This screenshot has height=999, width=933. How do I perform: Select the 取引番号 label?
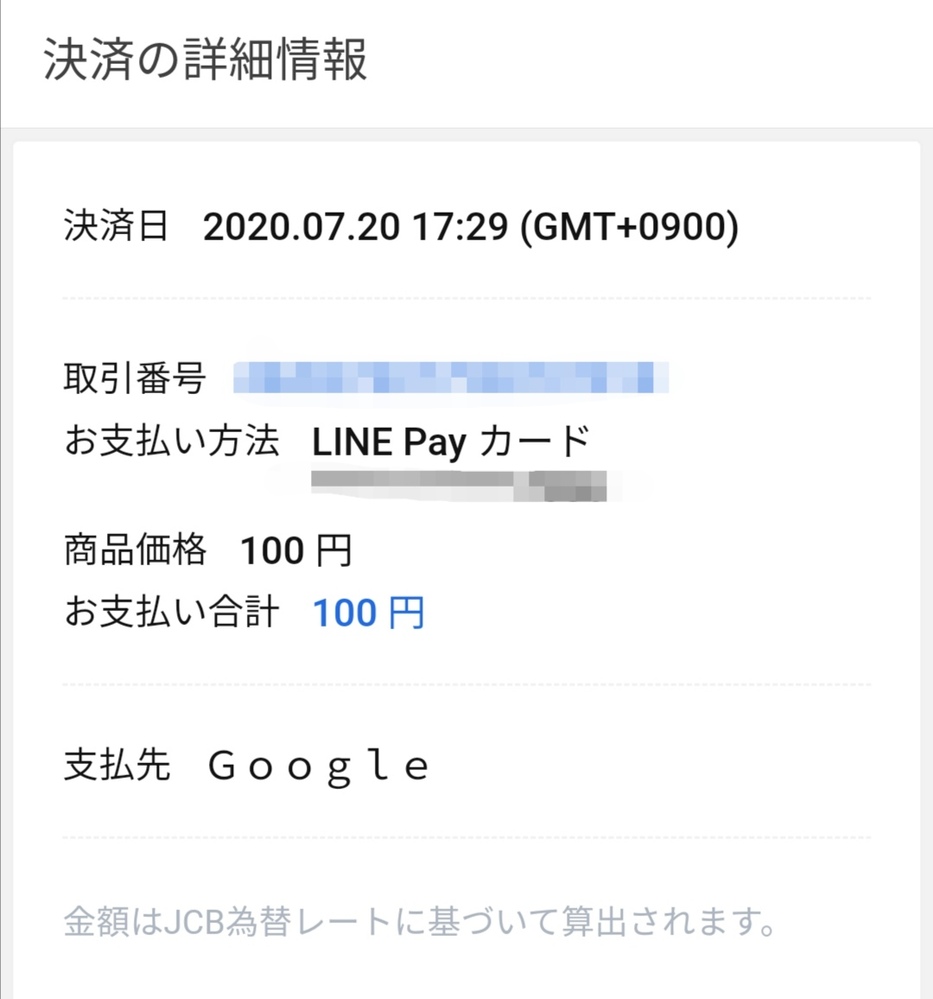point(134,378)
